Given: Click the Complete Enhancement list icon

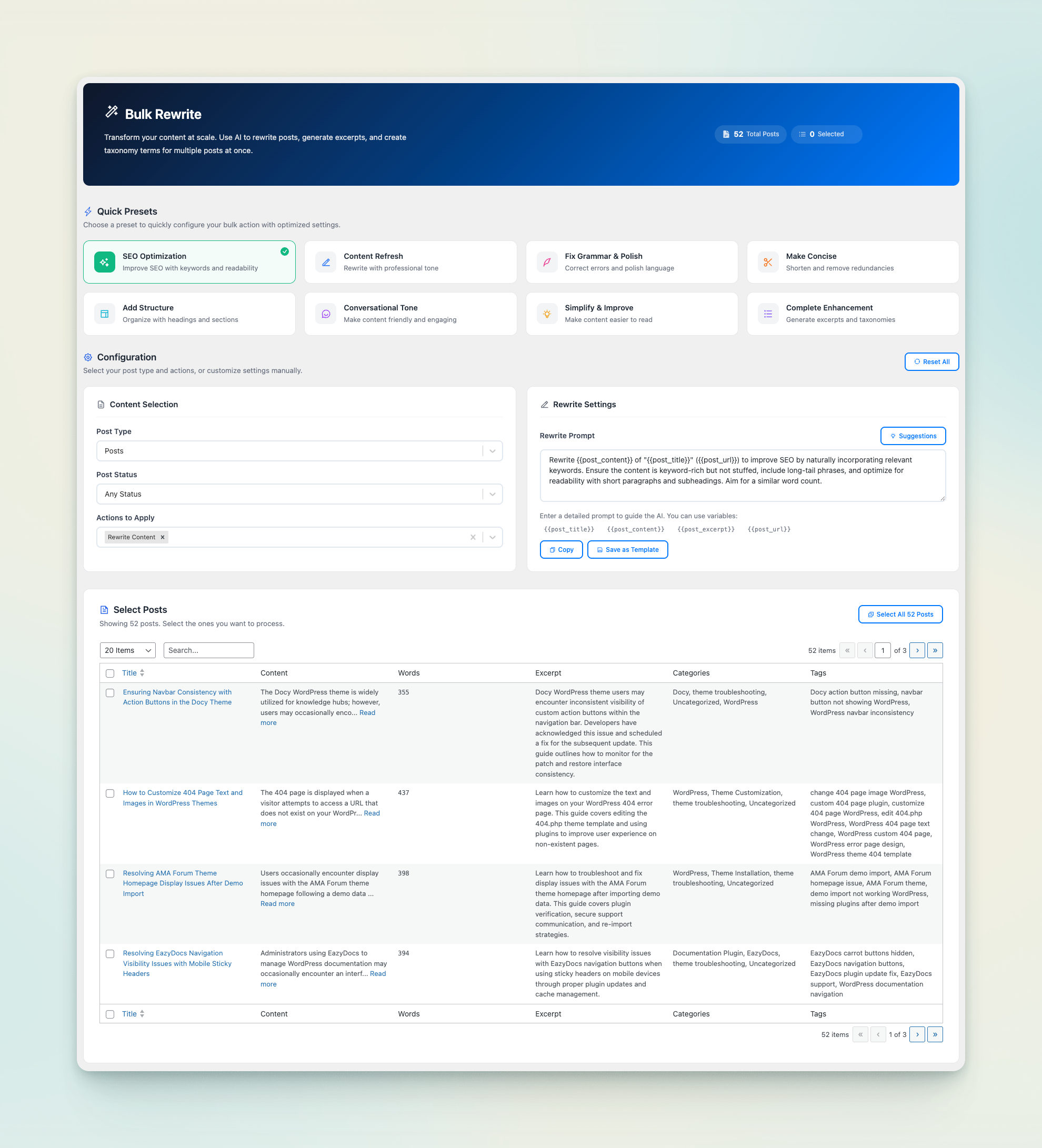Looking at the screenshot, I should [768, 314].
